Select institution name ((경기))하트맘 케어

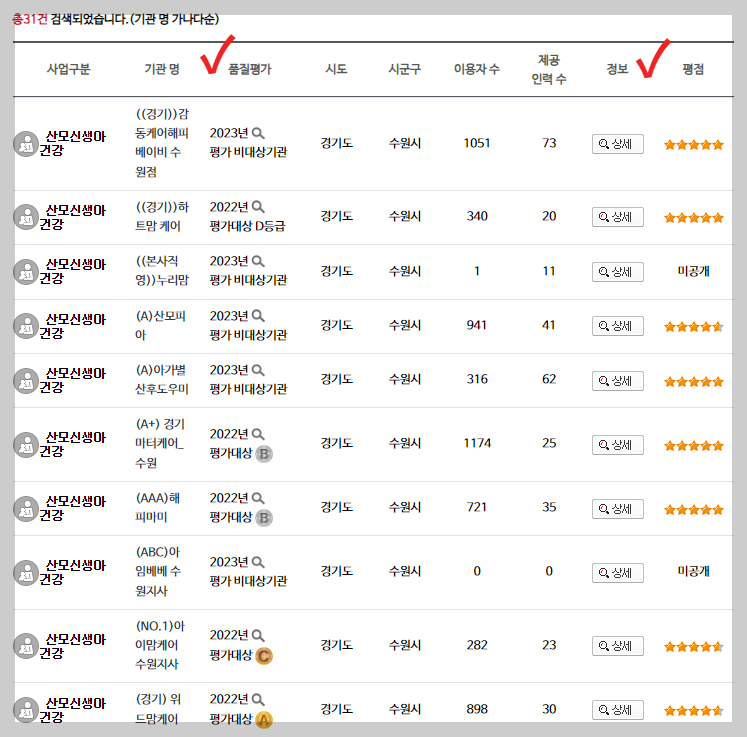(x=162, y=216)
